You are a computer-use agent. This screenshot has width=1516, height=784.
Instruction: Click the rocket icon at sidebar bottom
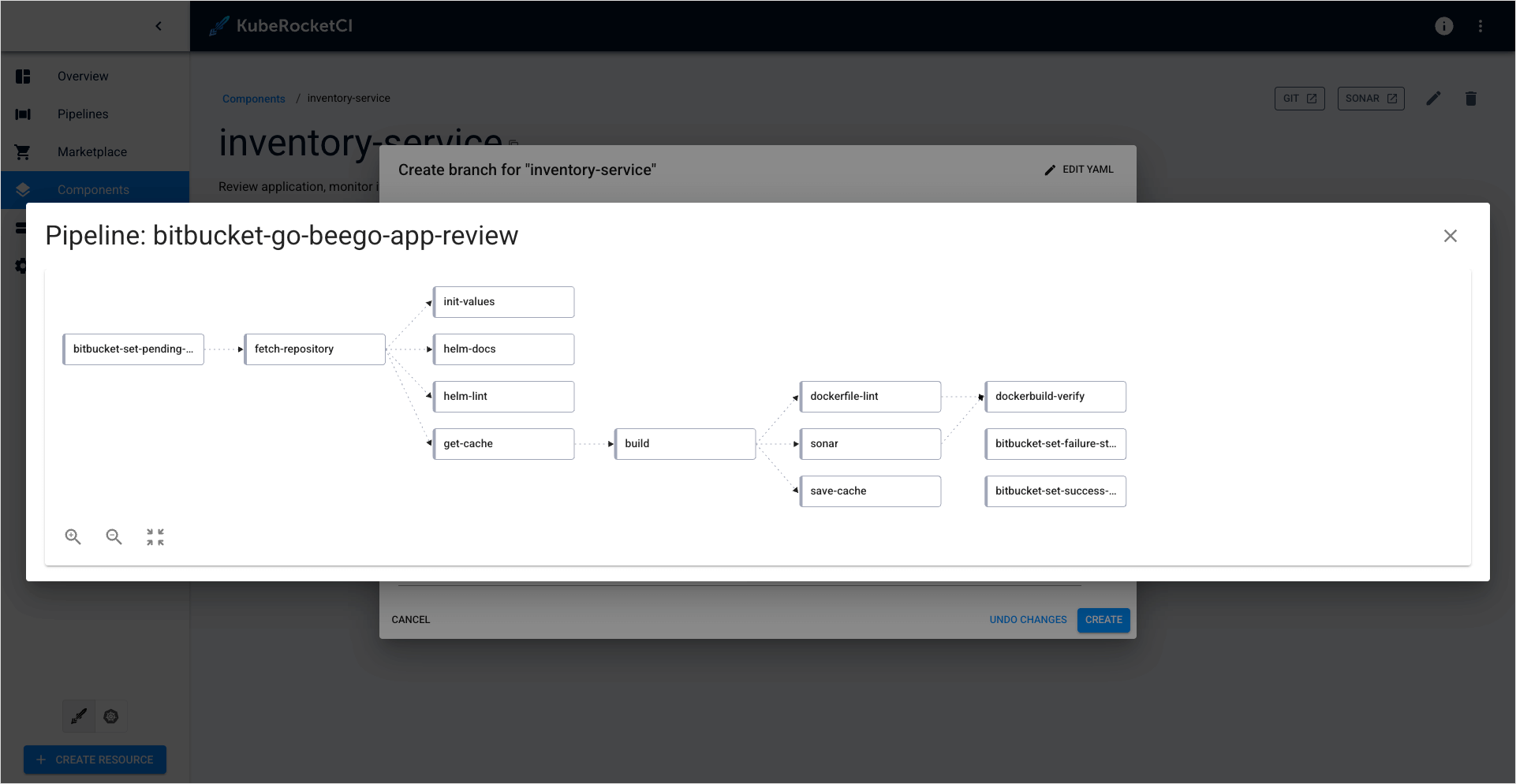click(79, 716)
